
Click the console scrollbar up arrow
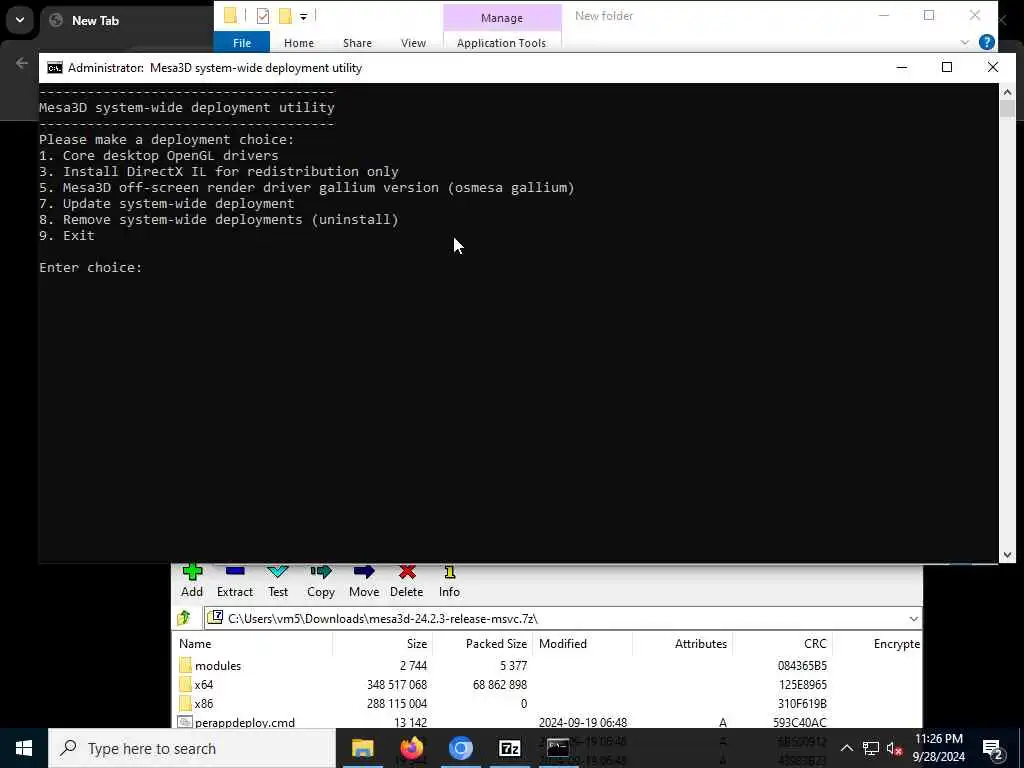tap(1007, 92)
